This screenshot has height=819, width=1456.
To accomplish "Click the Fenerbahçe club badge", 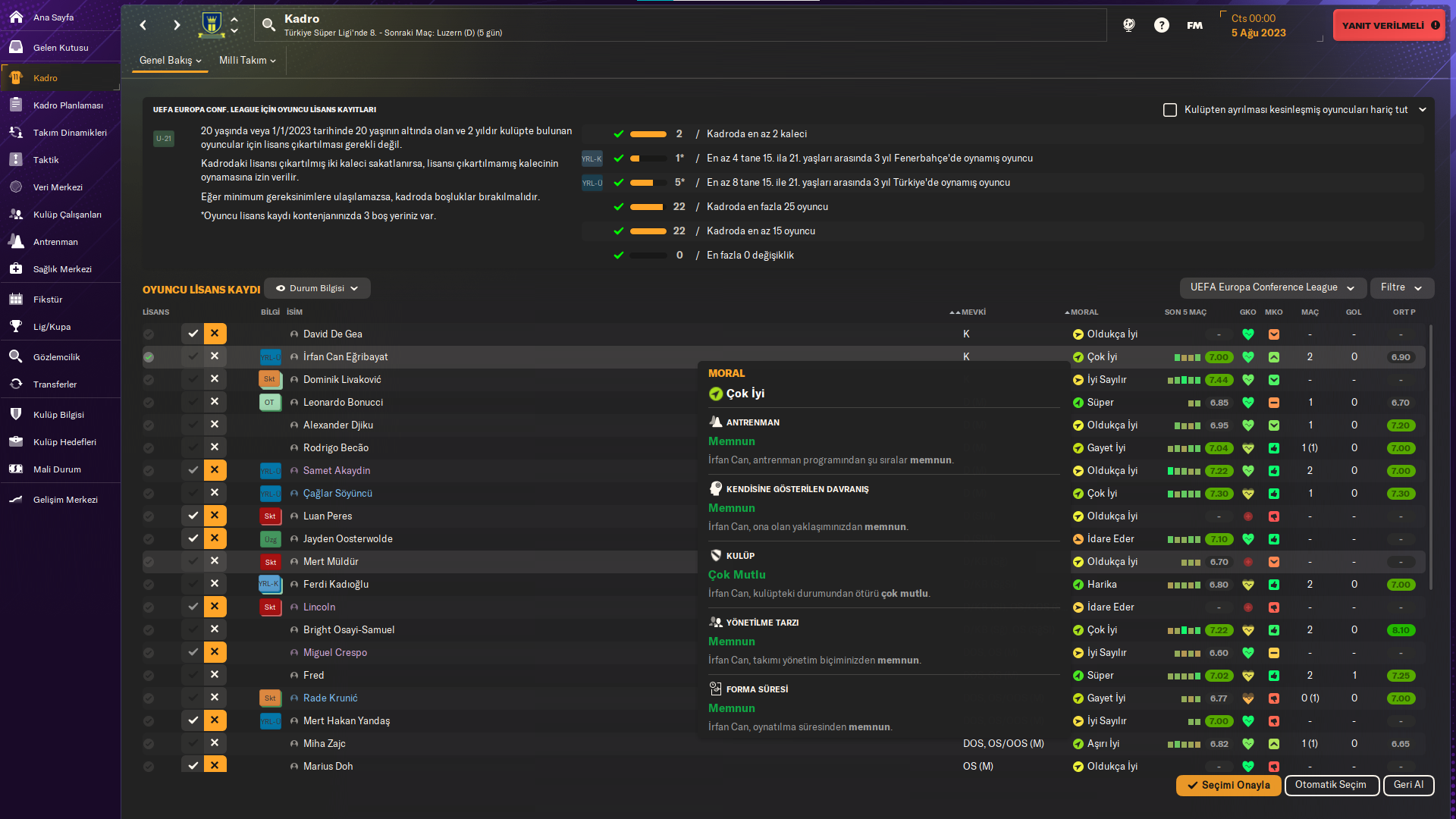I will click(212, 25).
